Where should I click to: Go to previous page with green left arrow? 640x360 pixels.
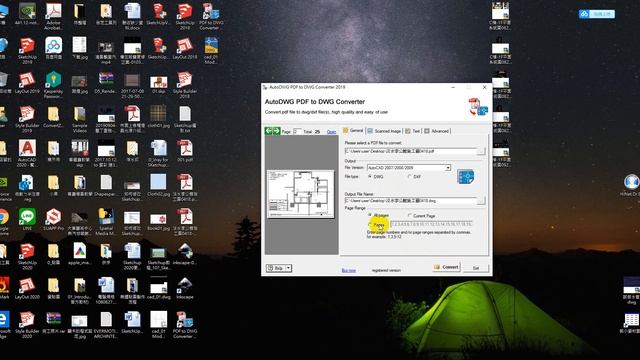point(269,131)
